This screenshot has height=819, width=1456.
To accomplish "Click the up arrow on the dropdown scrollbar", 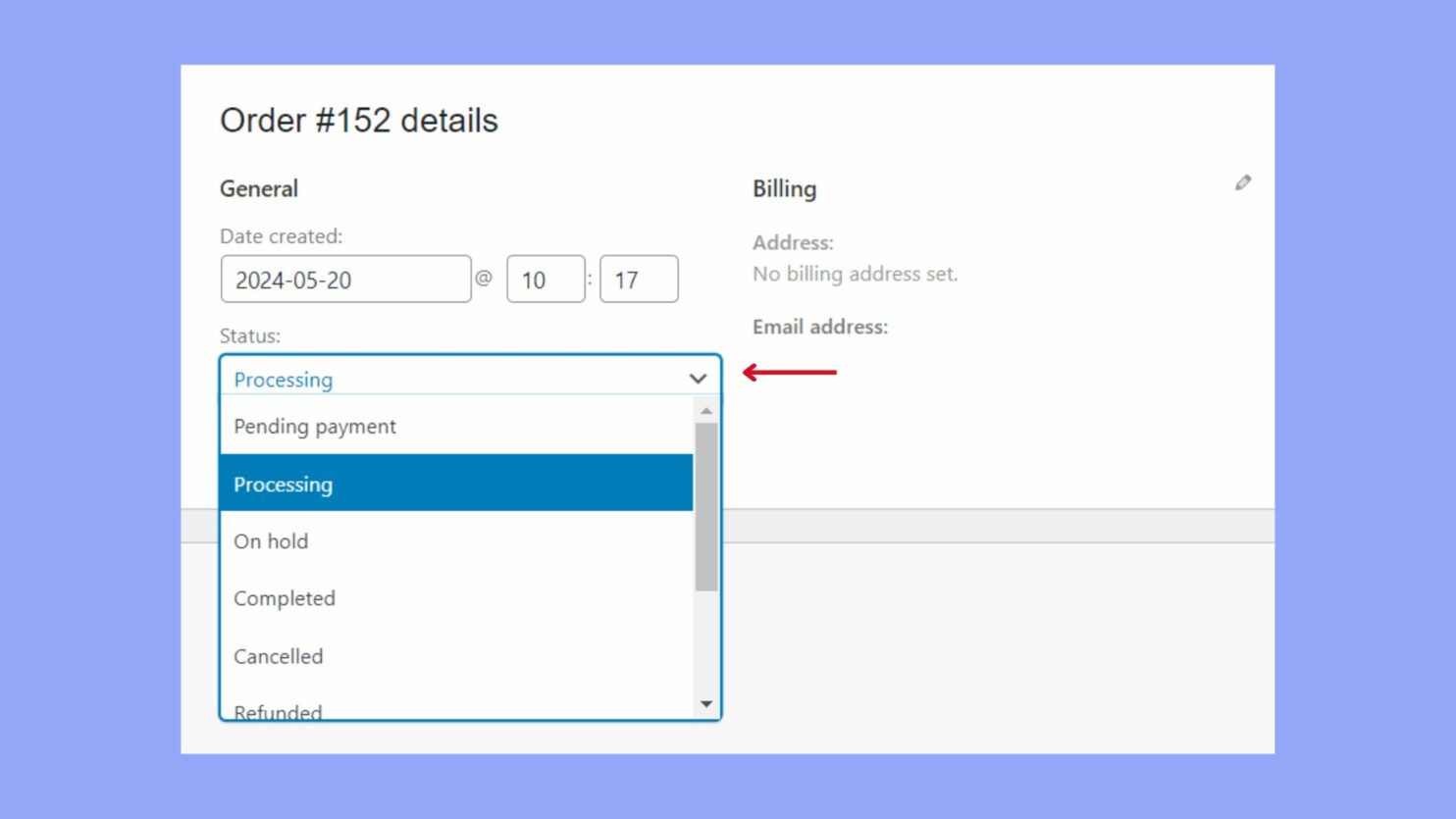I will click(705, 410).
